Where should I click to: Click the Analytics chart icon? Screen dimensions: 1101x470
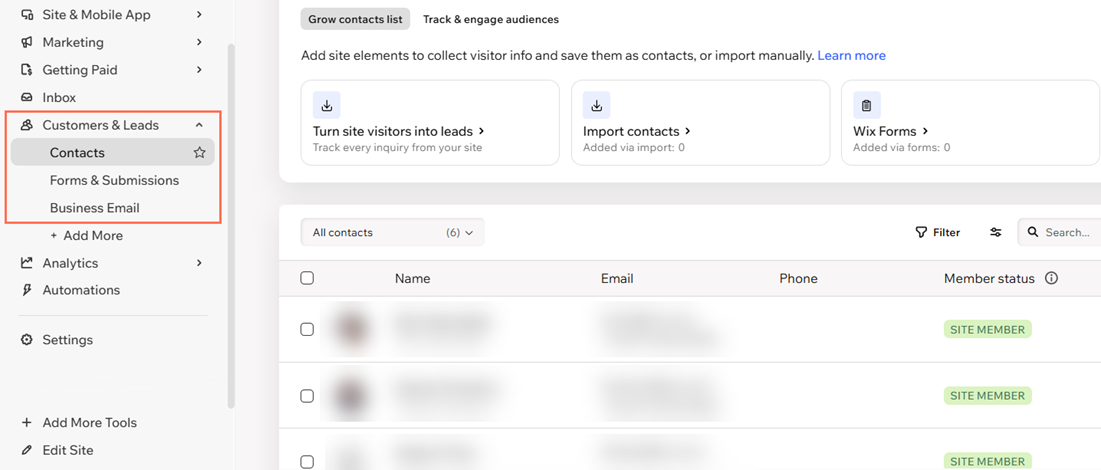pos(27,263)
